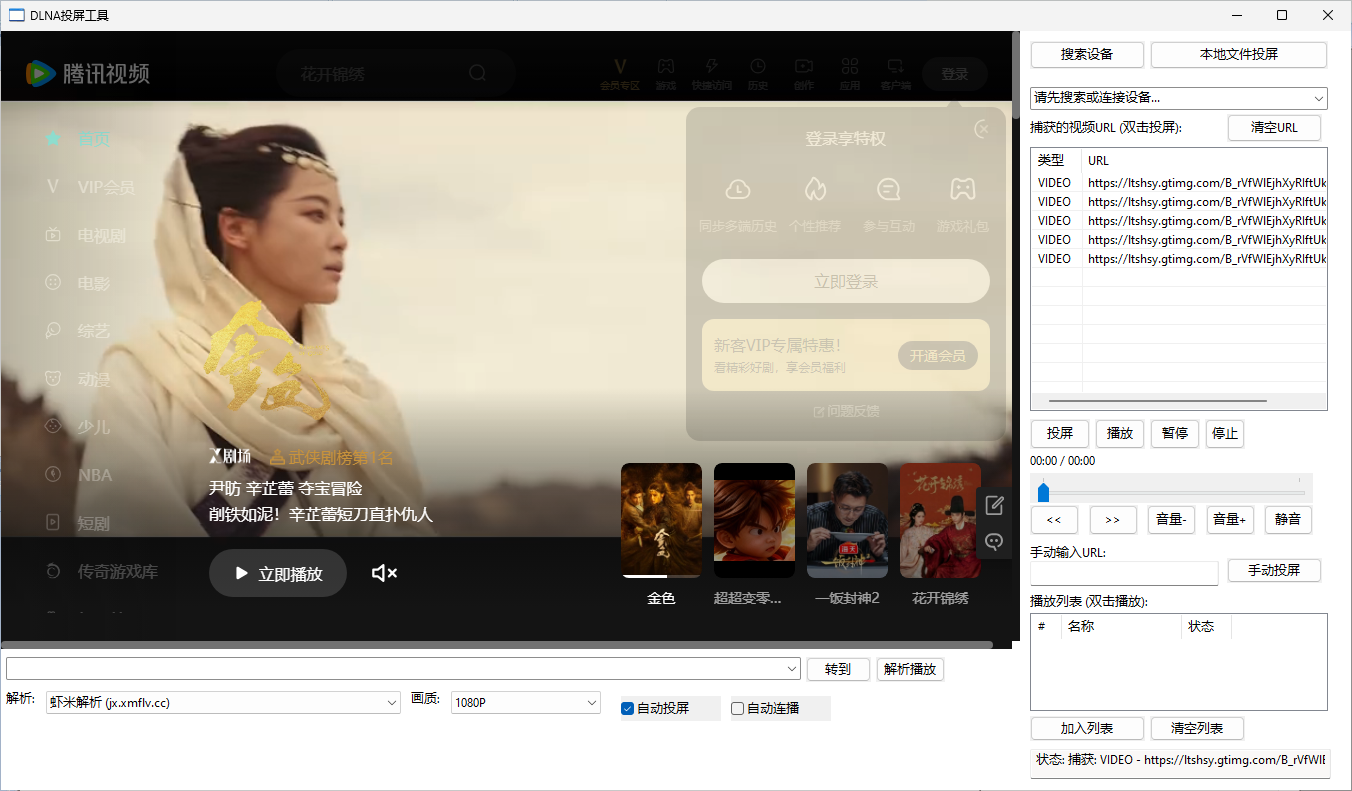Click the 同步多端历史 cloud icon
This screenshot has width=1352, height=791.
(738, 188)
